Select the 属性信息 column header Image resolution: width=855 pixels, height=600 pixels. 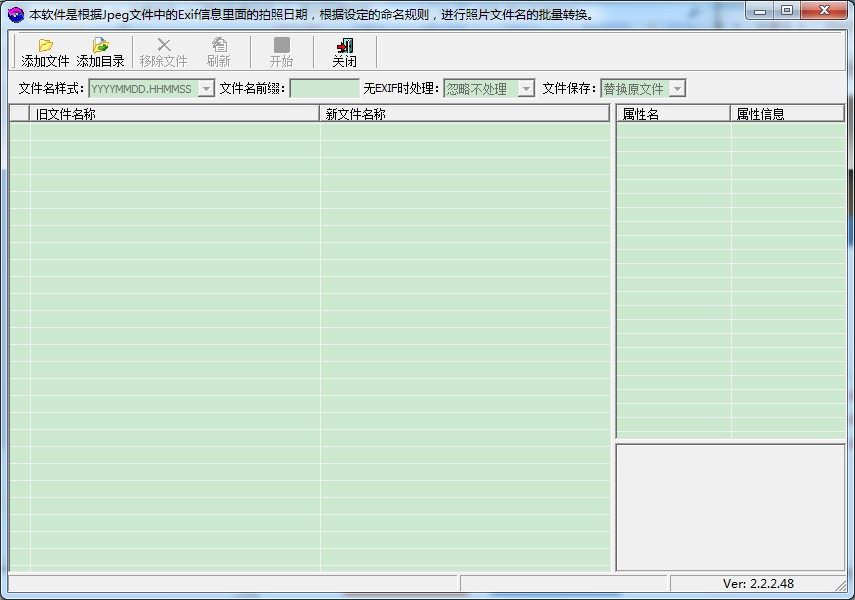[787, 114]
